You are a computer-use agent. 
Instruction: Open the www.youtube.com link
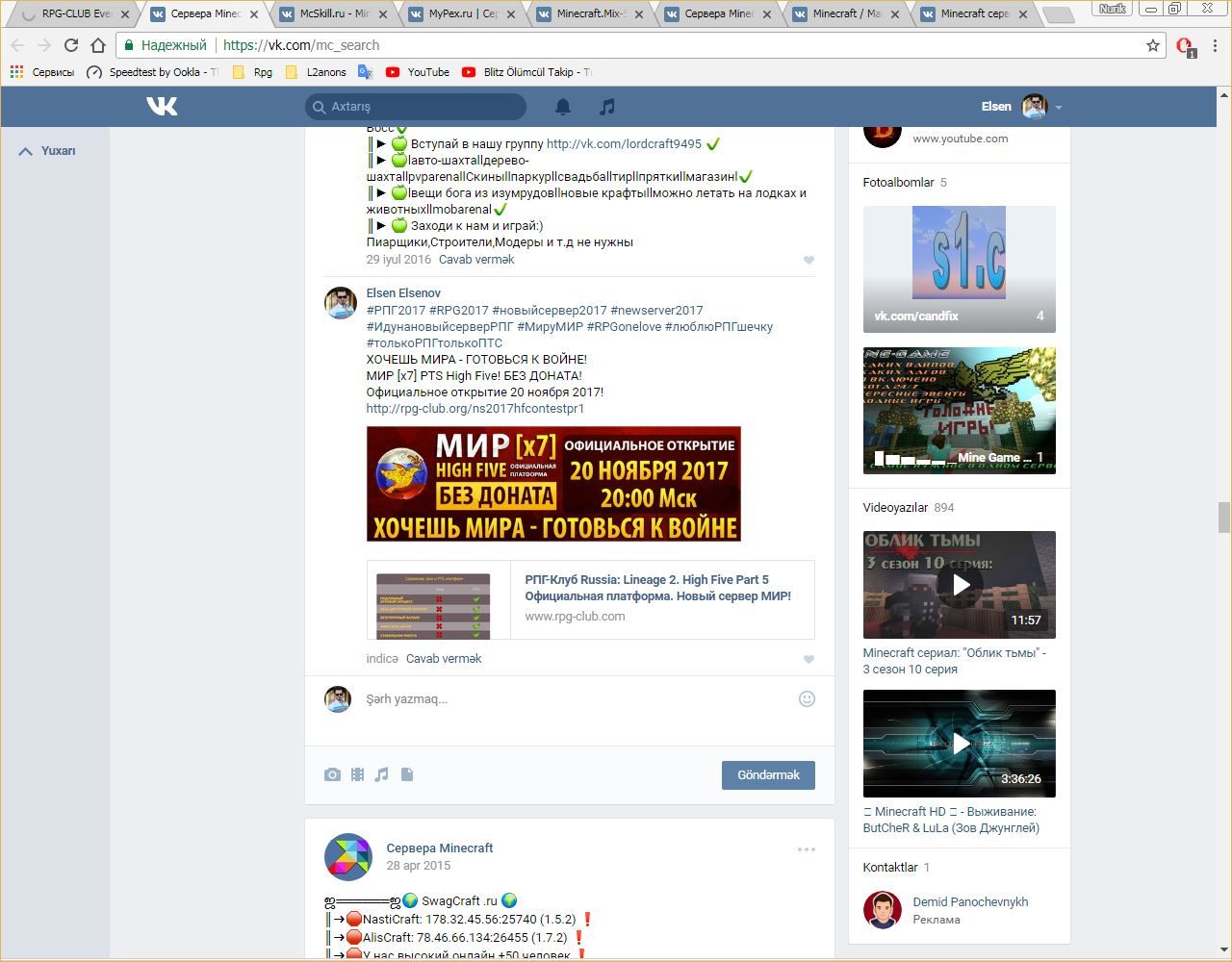pos(961,139)
